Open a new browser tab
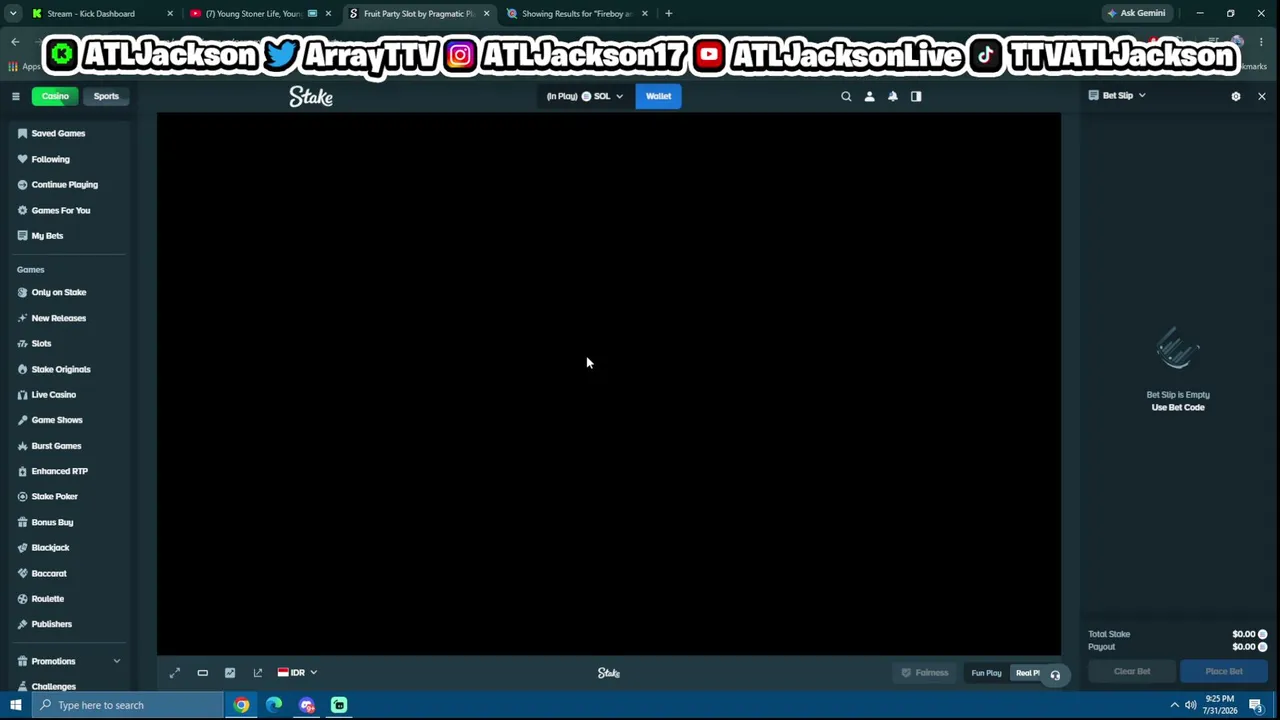Image resolution: width=1280 pixels, height=720 pixels. point(669,14)
